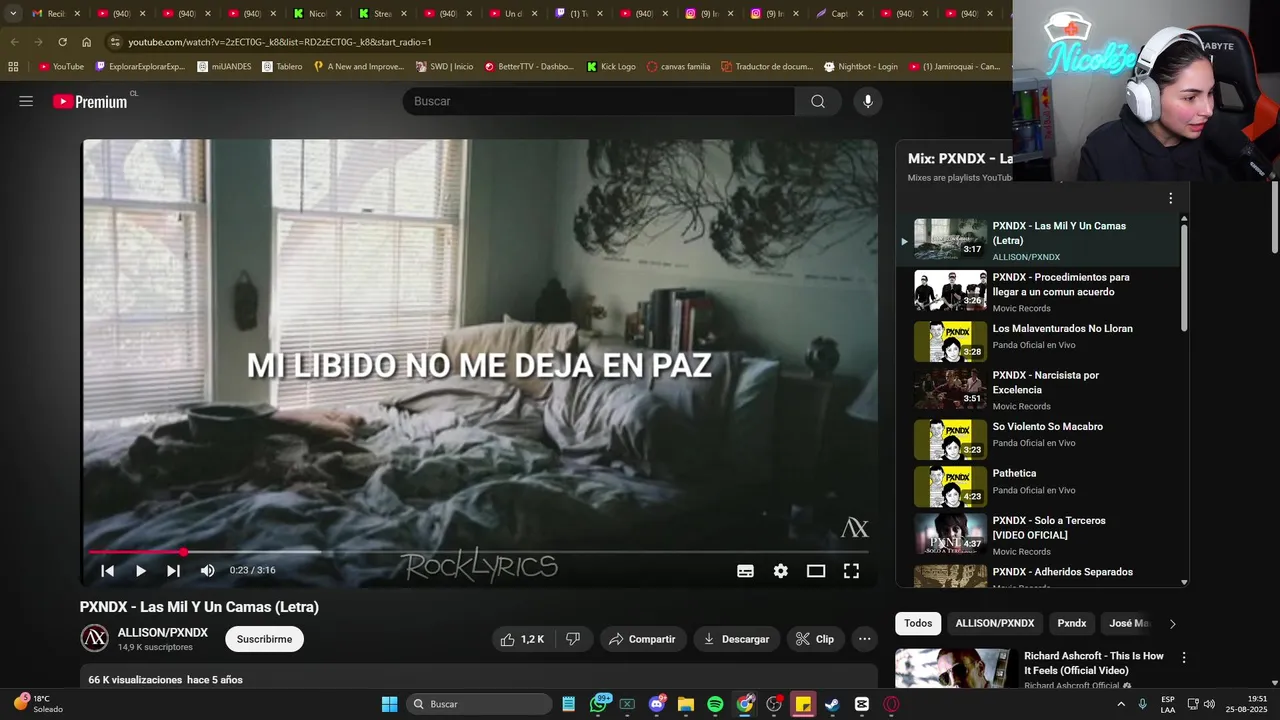
Task: Open options for Richard Ashcroft video
Action: pyautogui.click(x=1184, y=658)
